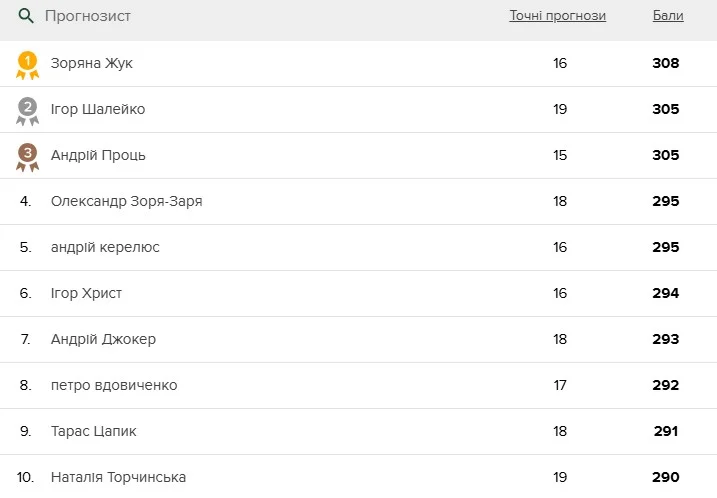
Task: Sort by Точні прогнози column
Action: click(x=557, y=16)
